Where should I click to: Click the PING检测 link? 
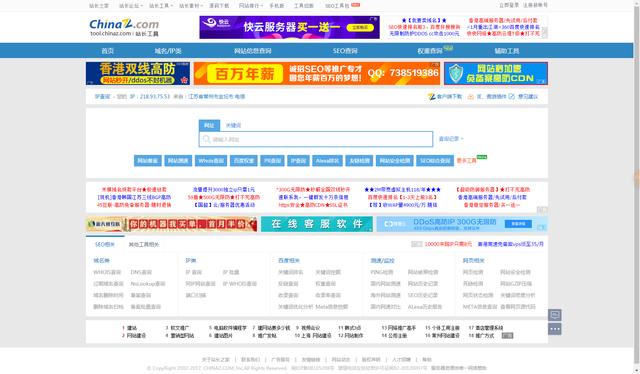(382, 272)
